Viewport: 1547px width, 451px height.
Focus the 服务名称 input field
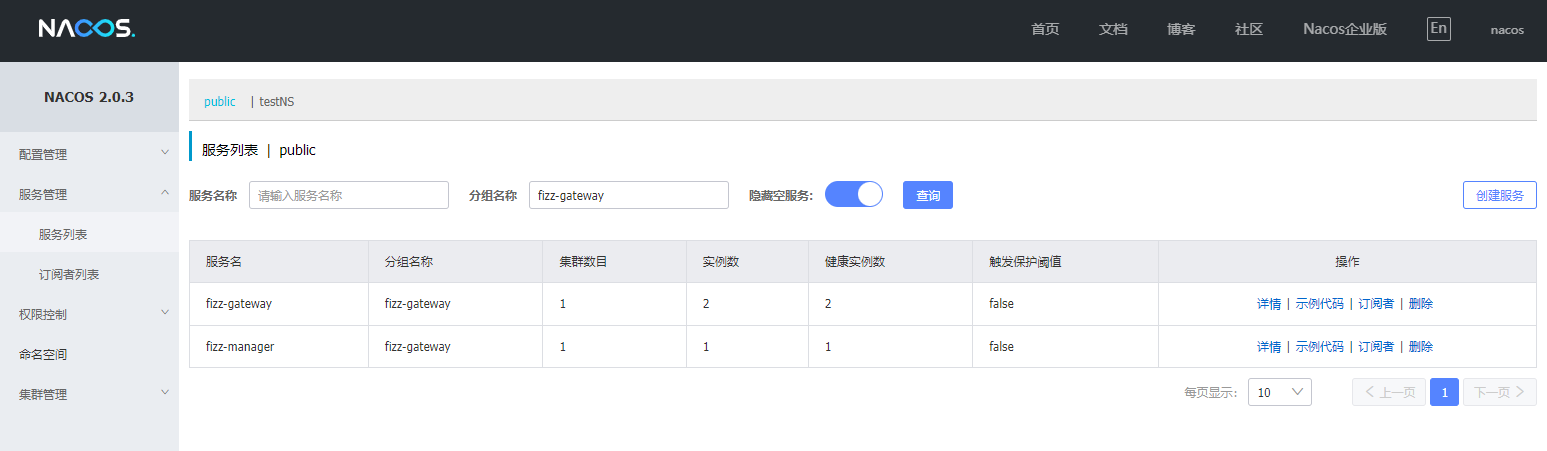coord(349,195)
